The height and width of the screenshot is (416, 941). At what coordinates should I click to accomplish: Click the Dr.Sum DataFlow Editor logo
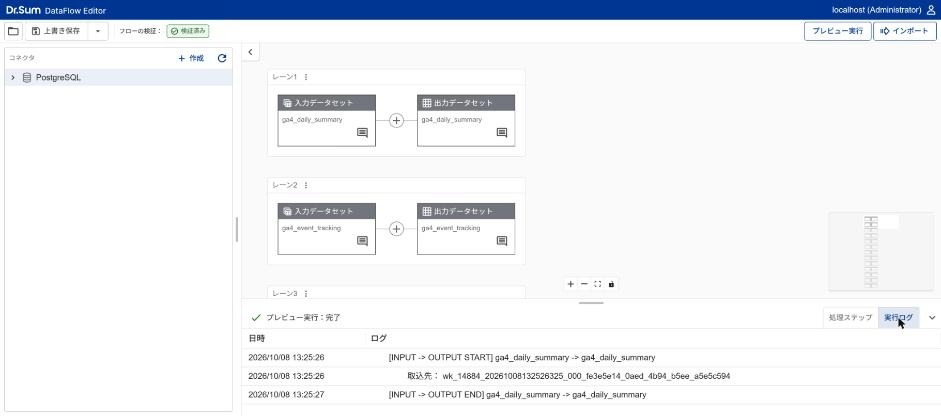tap(56, 10)
